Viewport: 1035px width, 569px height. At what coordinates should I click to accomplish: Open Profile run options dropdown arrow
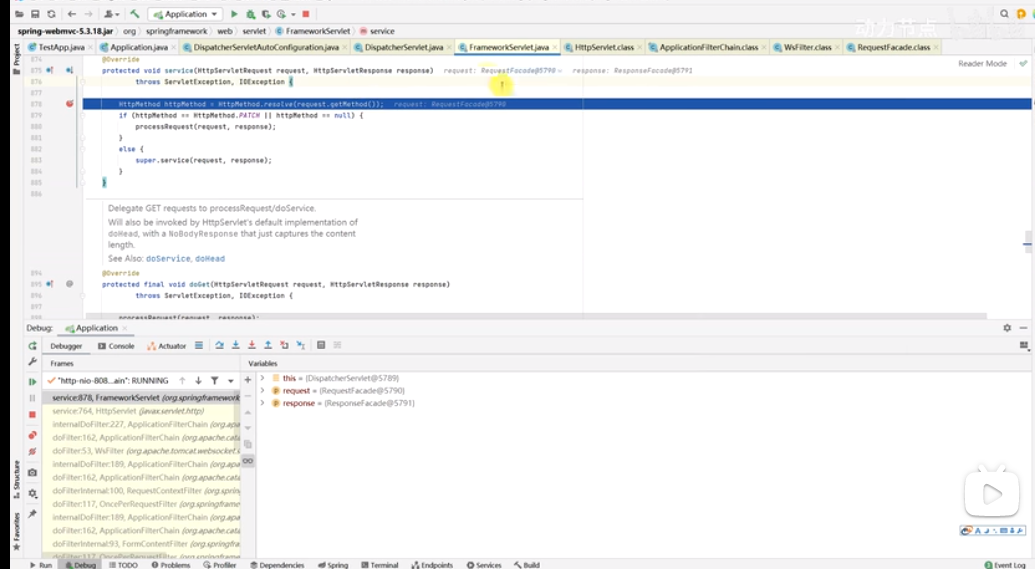point(293,14)
